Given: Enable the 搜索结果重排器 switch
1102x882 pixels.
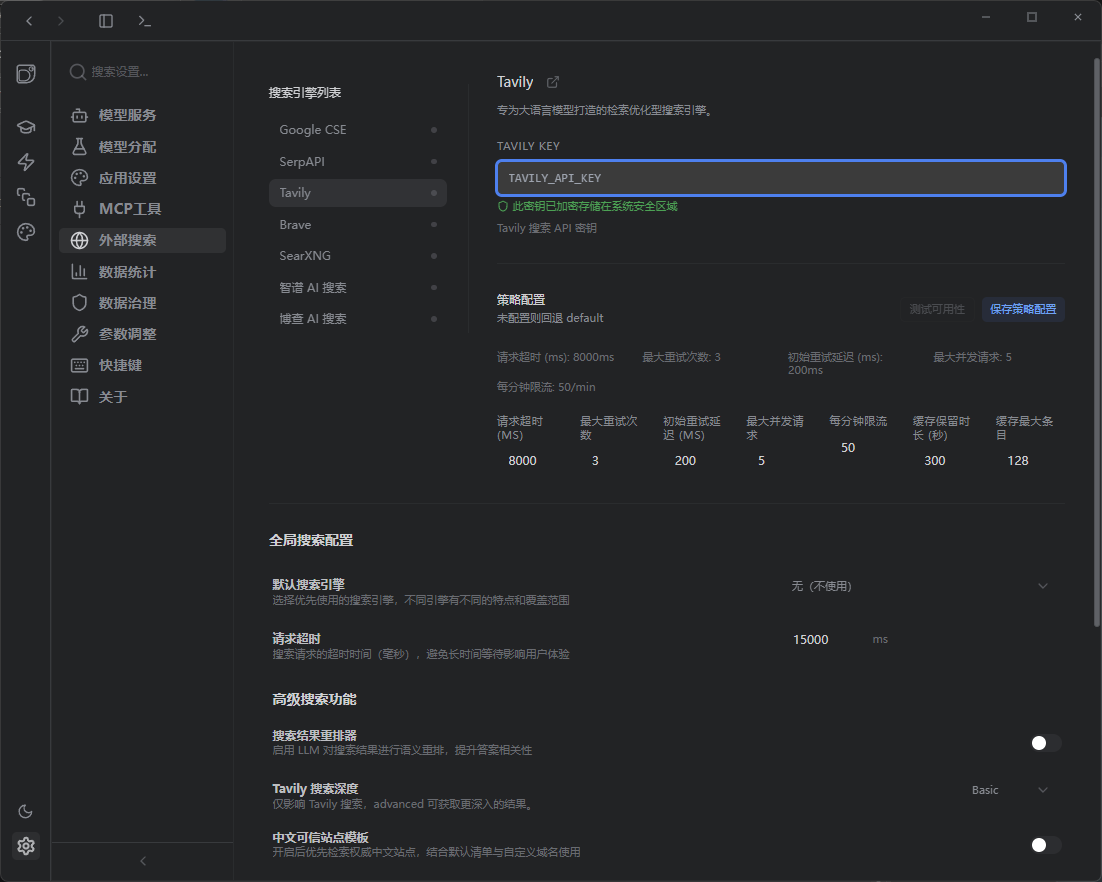Looking at the screenshot, I should pyautogui.click(x=1045, y=743).
